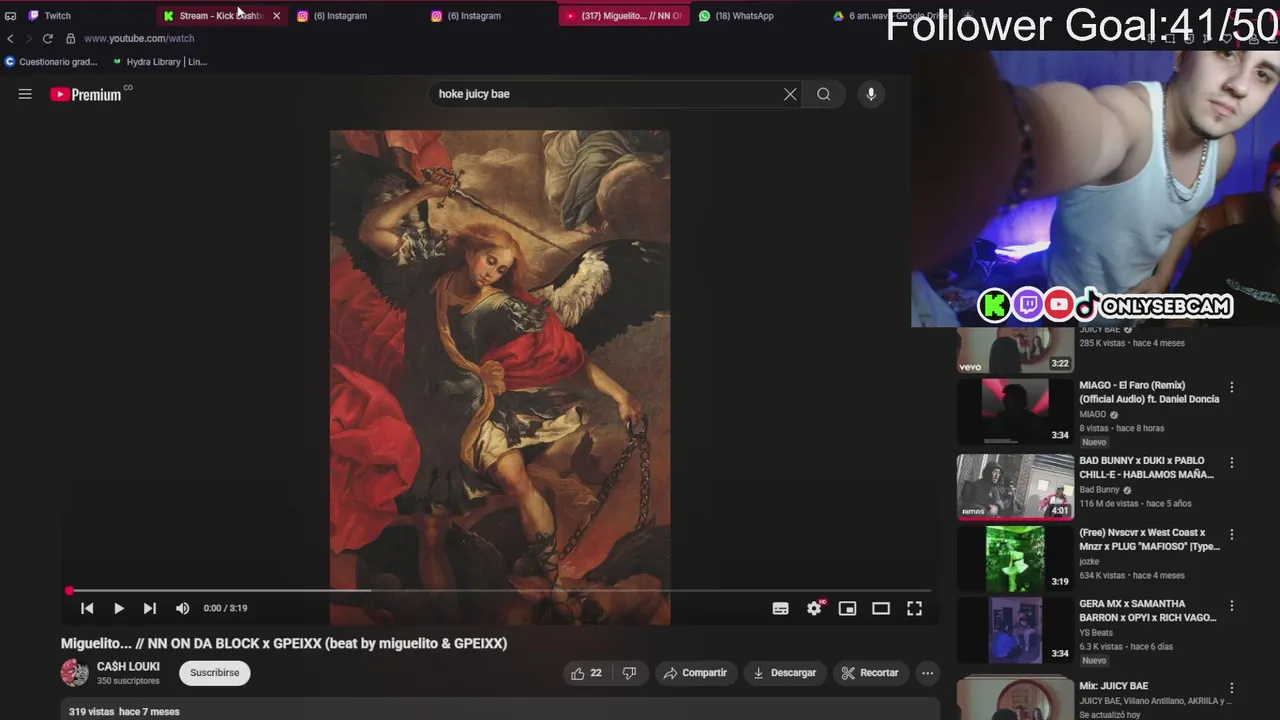This screenshot has width=1280, height=720.
Task: Subscribe with the Suscribirse button
Action: click(215, 673)
